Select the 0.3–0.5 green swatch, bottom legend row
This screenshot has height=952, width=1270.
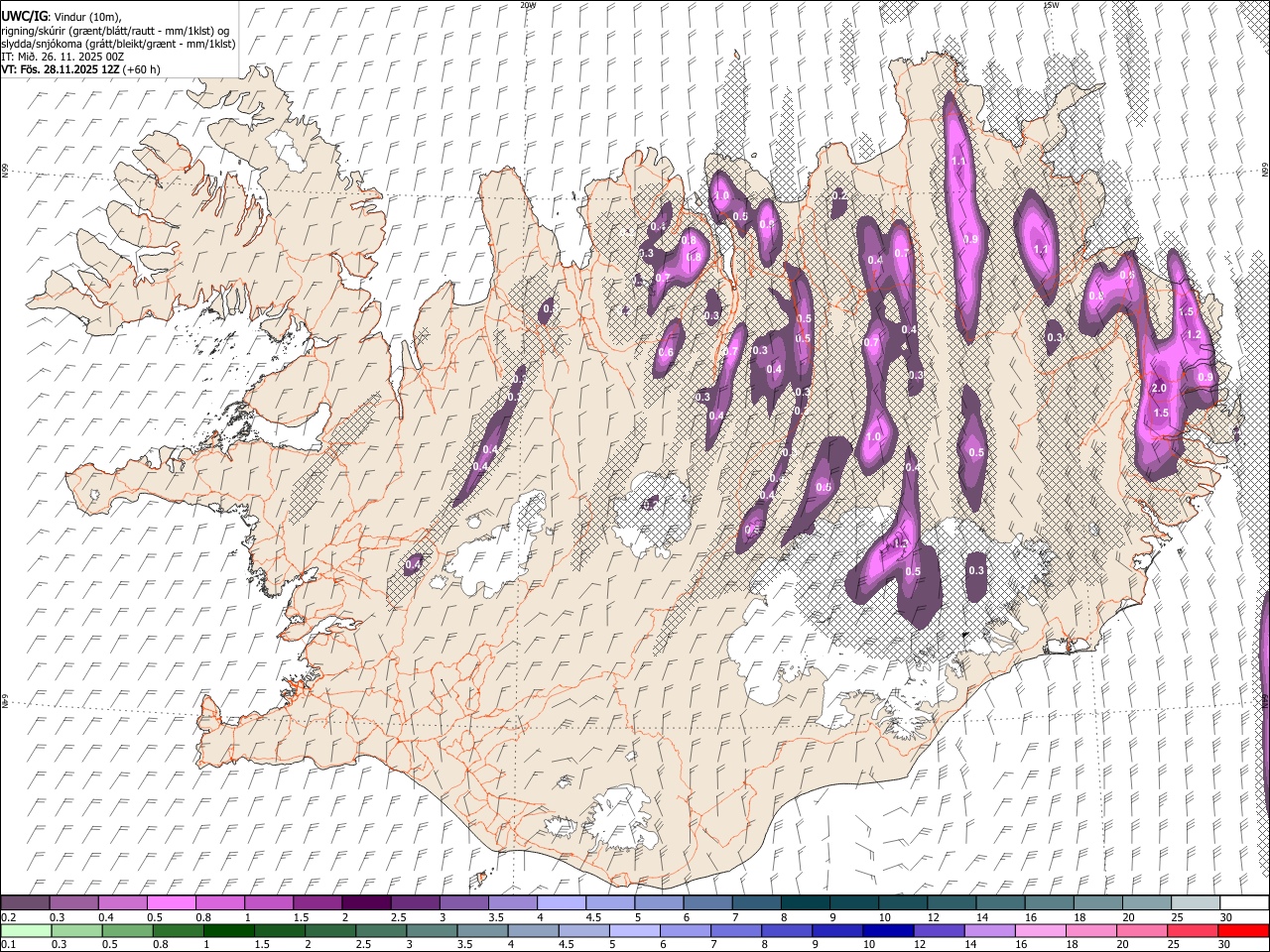(76, 930)
